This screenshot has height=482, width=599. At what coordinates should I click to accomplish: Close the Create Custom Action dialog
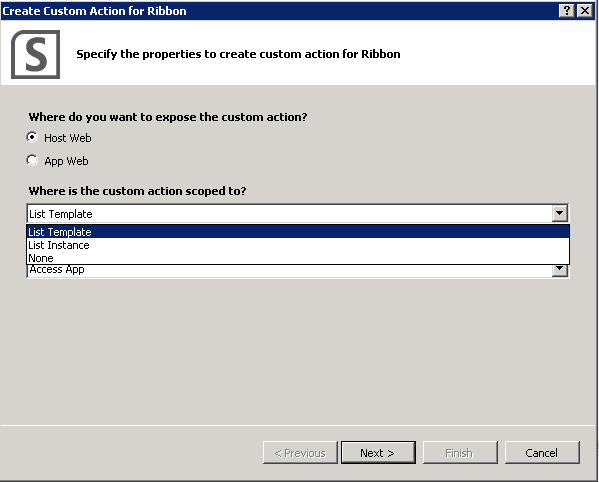coord(585,11)
